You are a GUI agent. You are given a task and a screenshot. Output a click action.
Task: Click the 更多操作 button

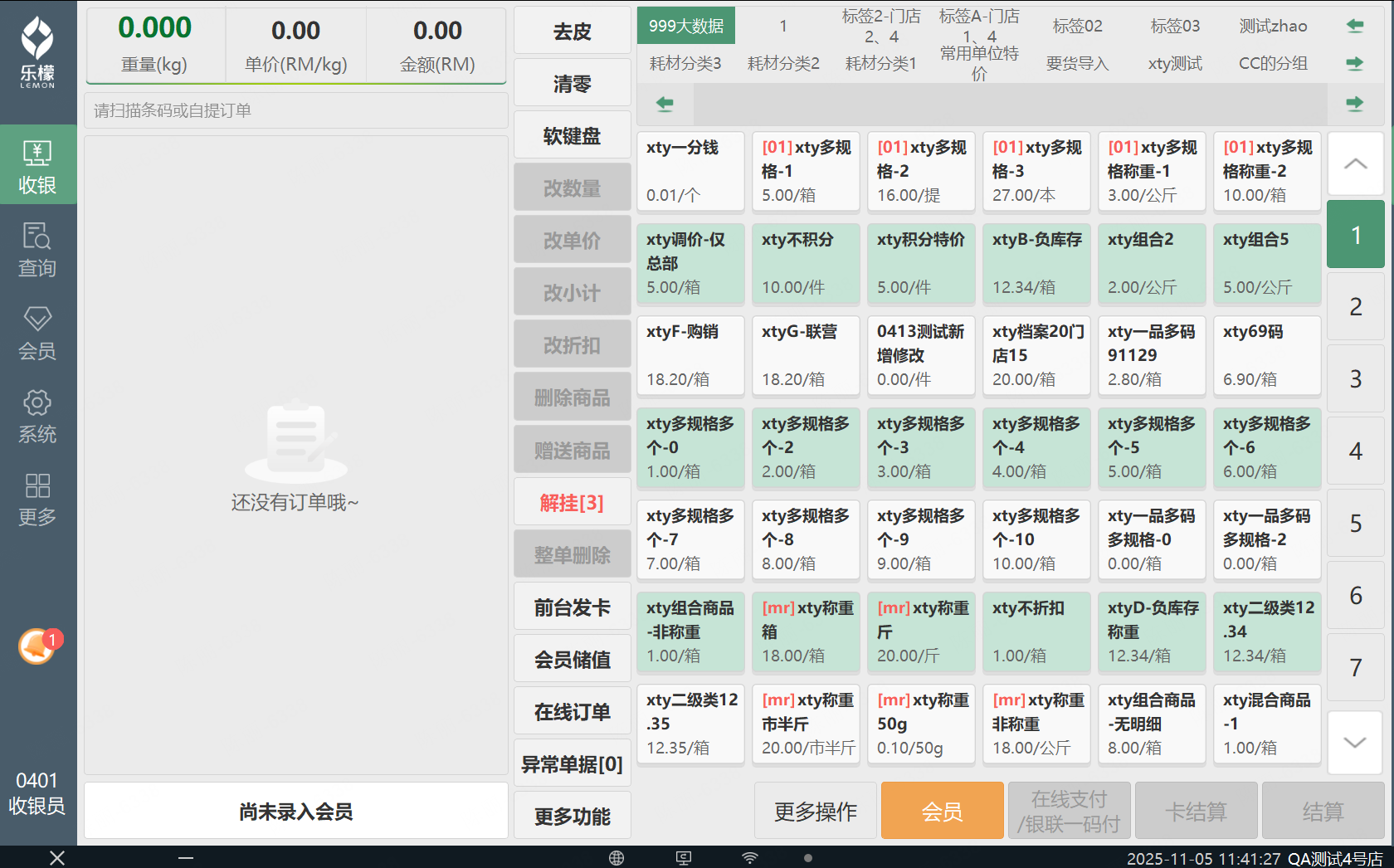[815, 811]
